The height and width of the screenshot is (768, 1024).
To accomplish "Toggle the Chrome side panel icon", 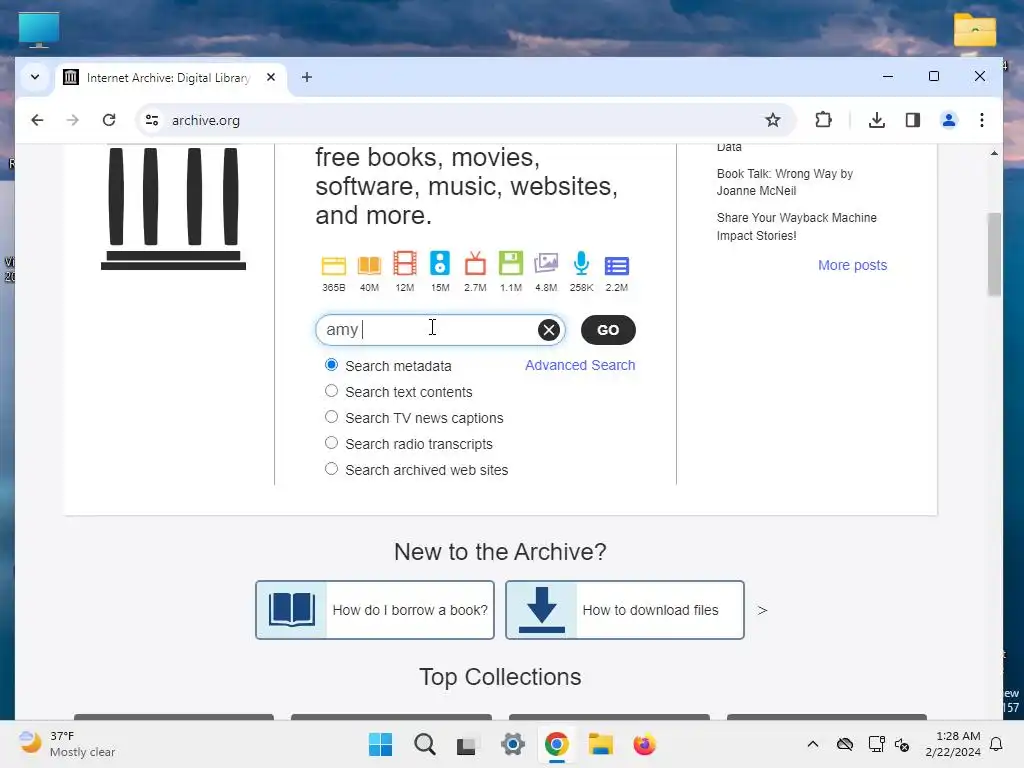I will click(912, 120).
